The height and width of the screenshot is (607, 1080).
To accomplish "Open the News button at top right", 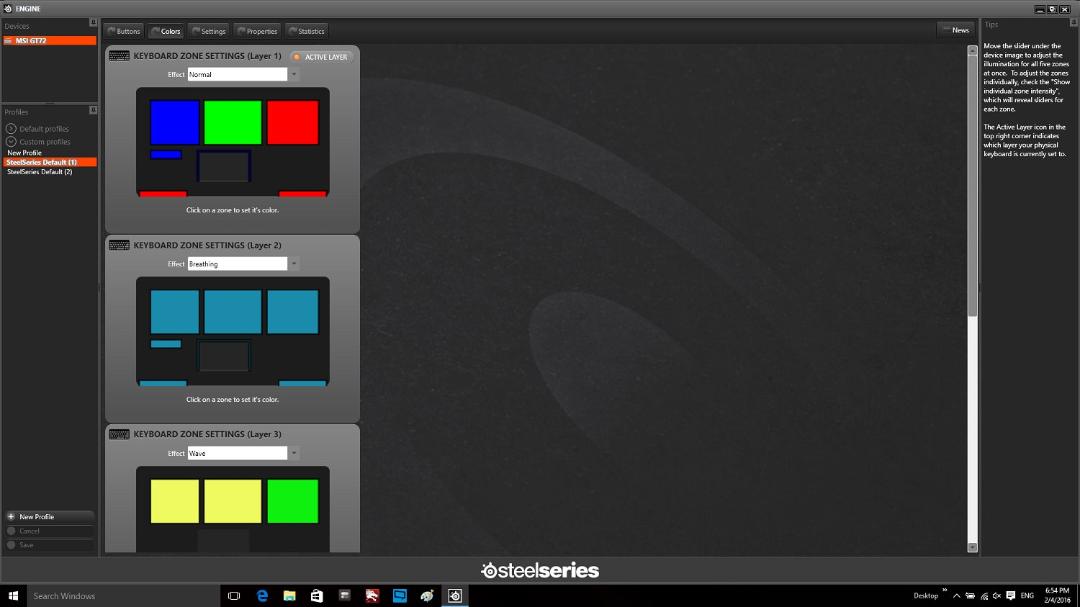I will pyautogui.click(x=955, y=30).
